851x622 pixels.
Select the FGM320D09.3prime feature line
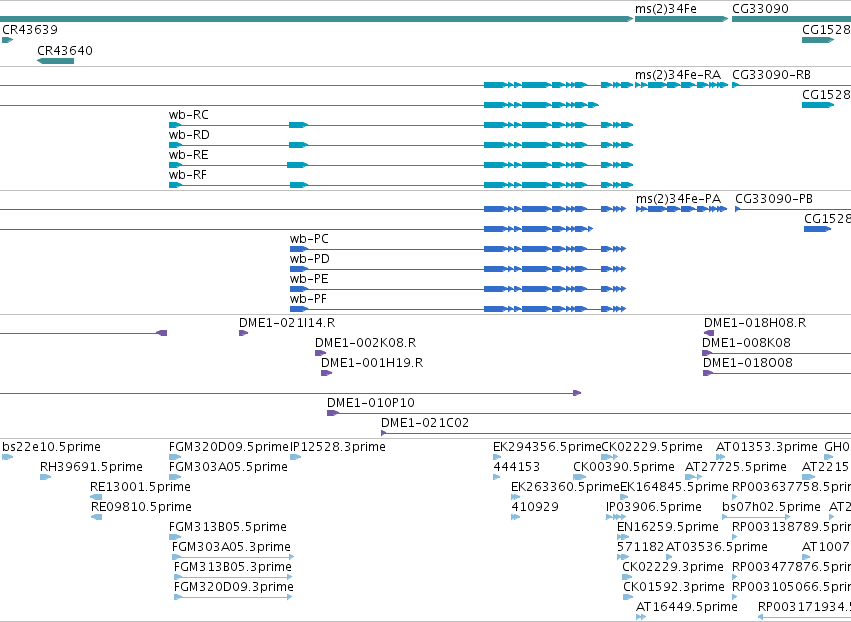(233, 597)
